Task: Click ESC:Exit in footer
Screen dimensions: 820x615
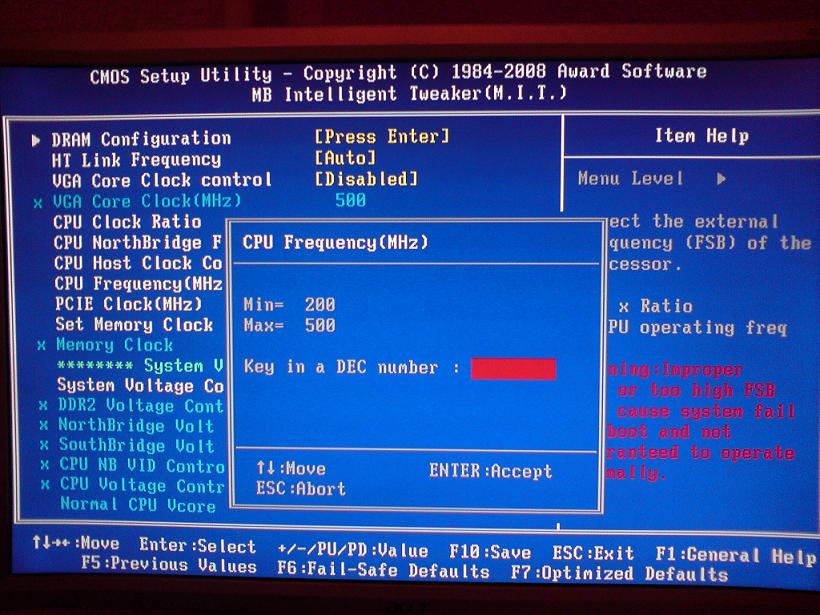Action: coord(593,553)
